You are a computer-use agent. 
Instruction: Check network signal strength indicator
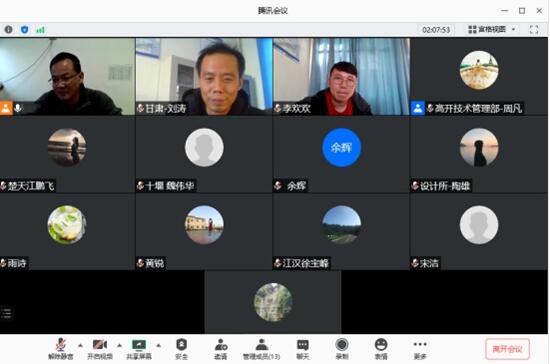[x=40, y=29]
